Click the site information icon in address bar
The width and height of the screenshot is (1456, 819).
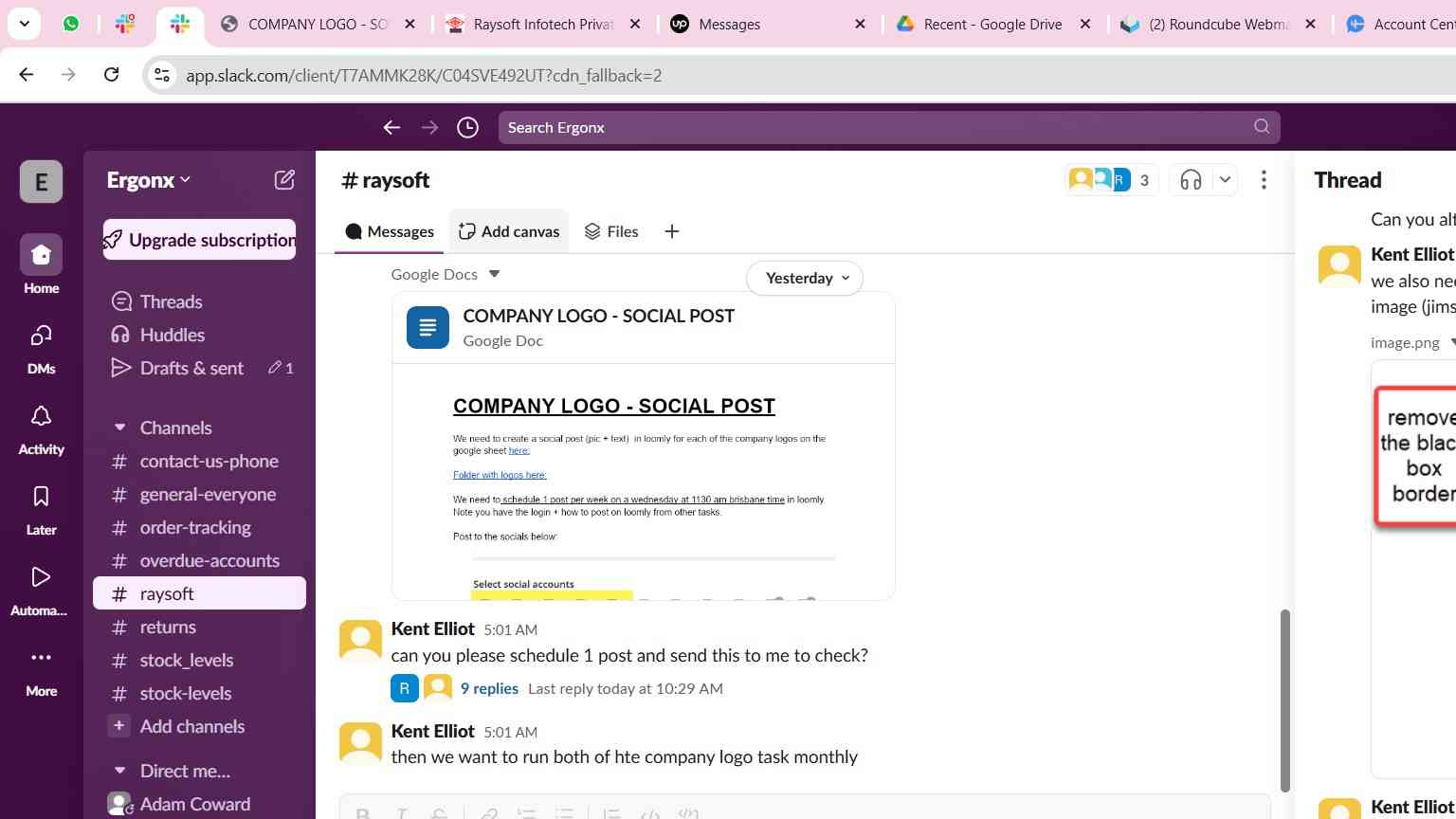(x=162, y=75)
